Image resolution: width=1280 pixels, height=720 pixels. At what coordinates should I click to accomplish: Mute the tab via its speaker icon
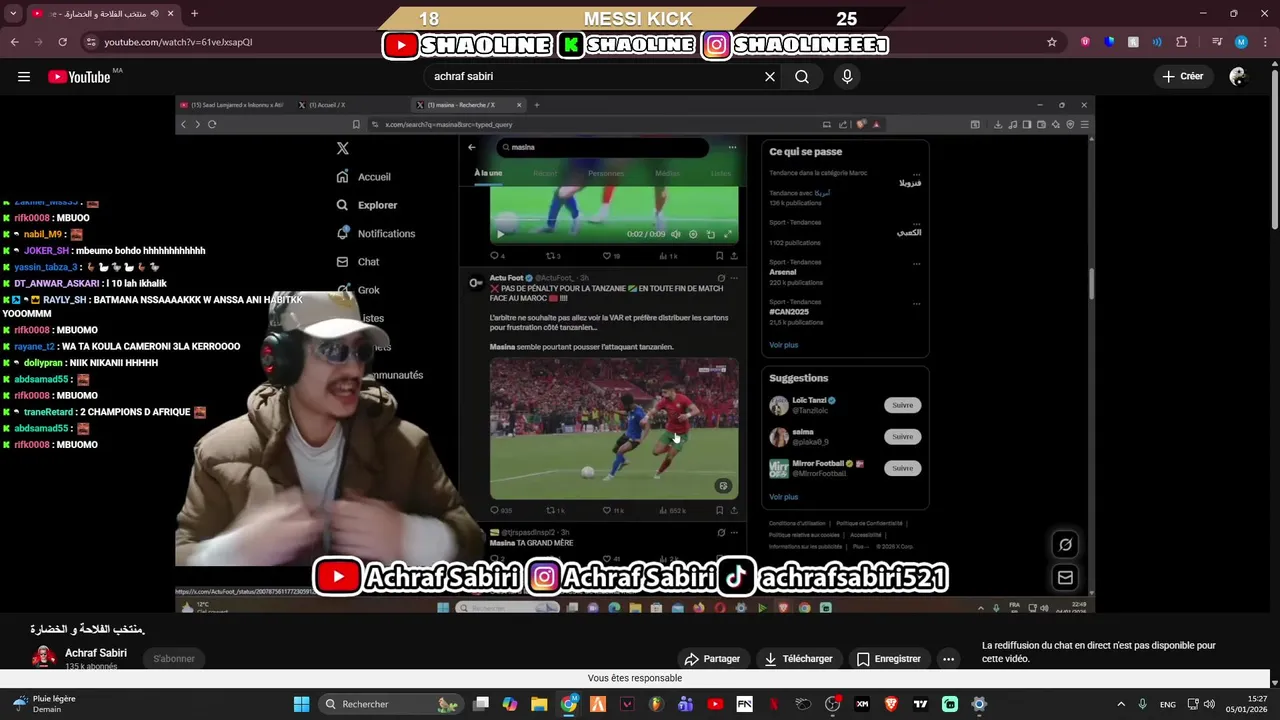(x=155, y=14)
